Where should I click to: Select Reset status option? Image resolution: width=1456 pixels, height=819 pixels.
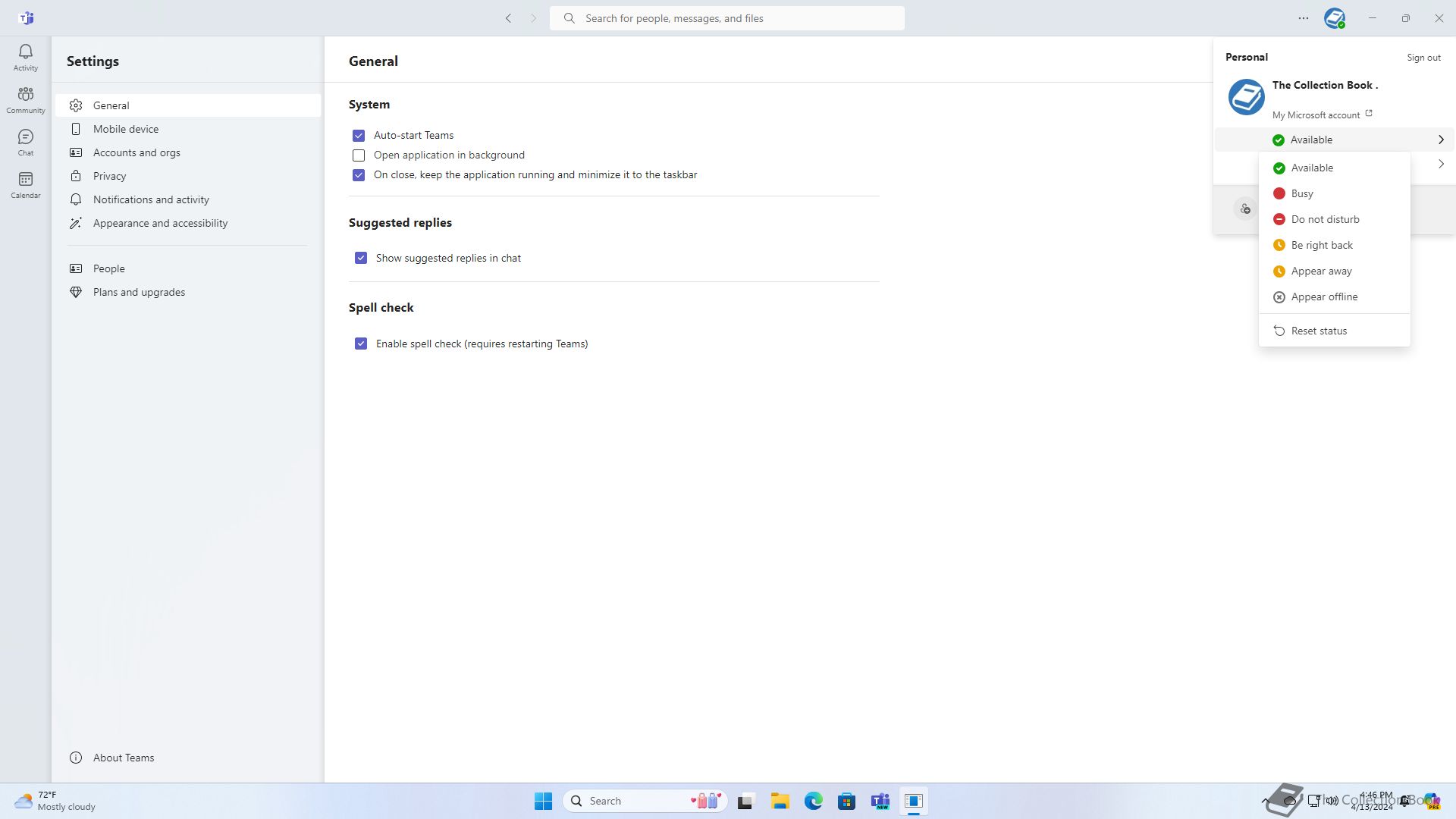click(1318, 331)
